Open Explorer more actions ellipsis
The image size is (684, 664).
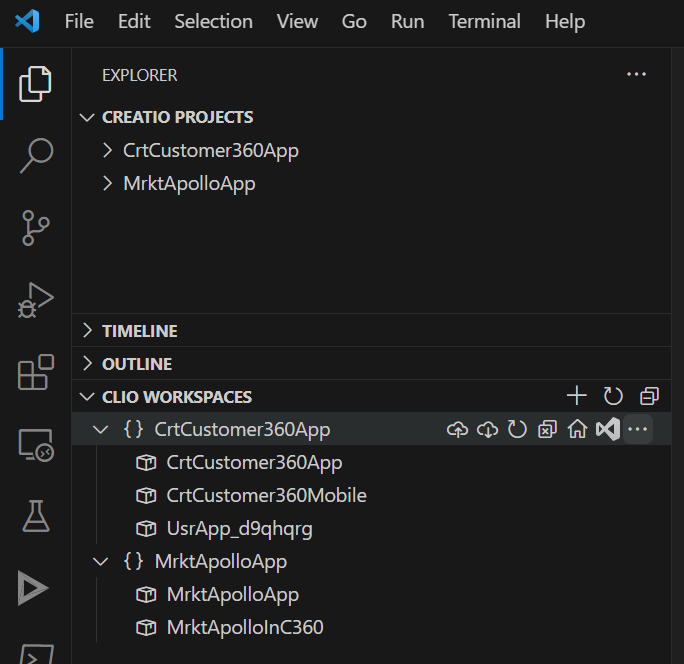(x=636, y=75)
